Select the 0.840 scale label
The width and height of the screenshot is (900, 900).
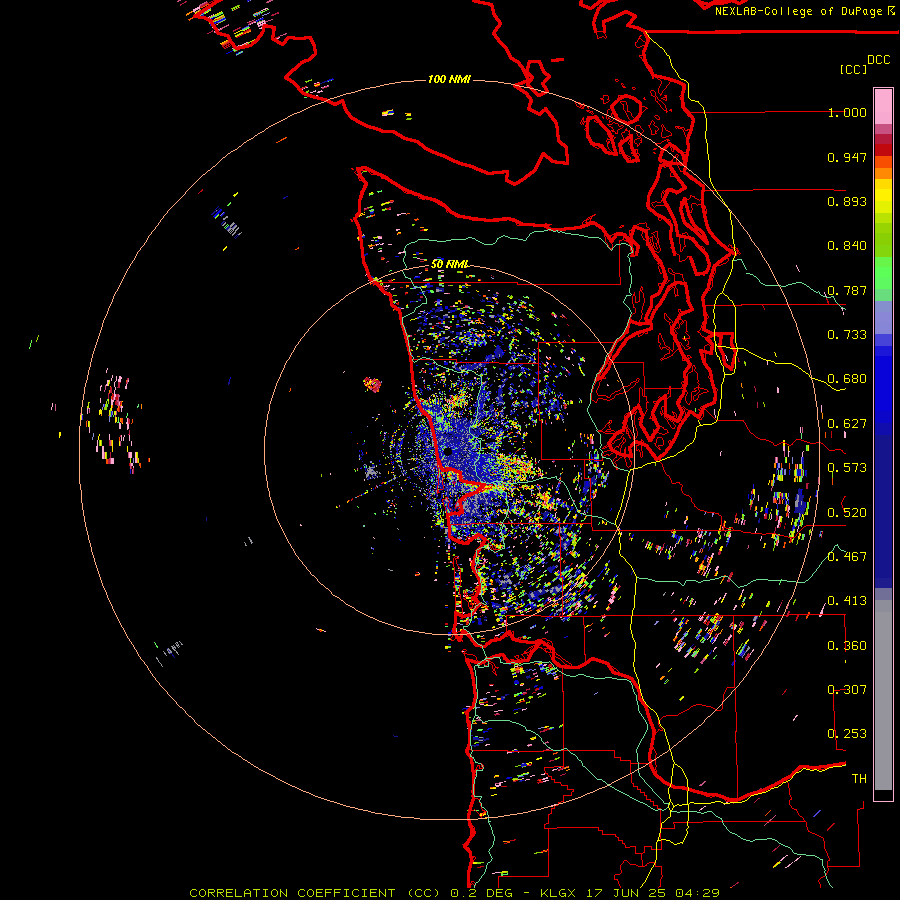(x=847, y=246)
